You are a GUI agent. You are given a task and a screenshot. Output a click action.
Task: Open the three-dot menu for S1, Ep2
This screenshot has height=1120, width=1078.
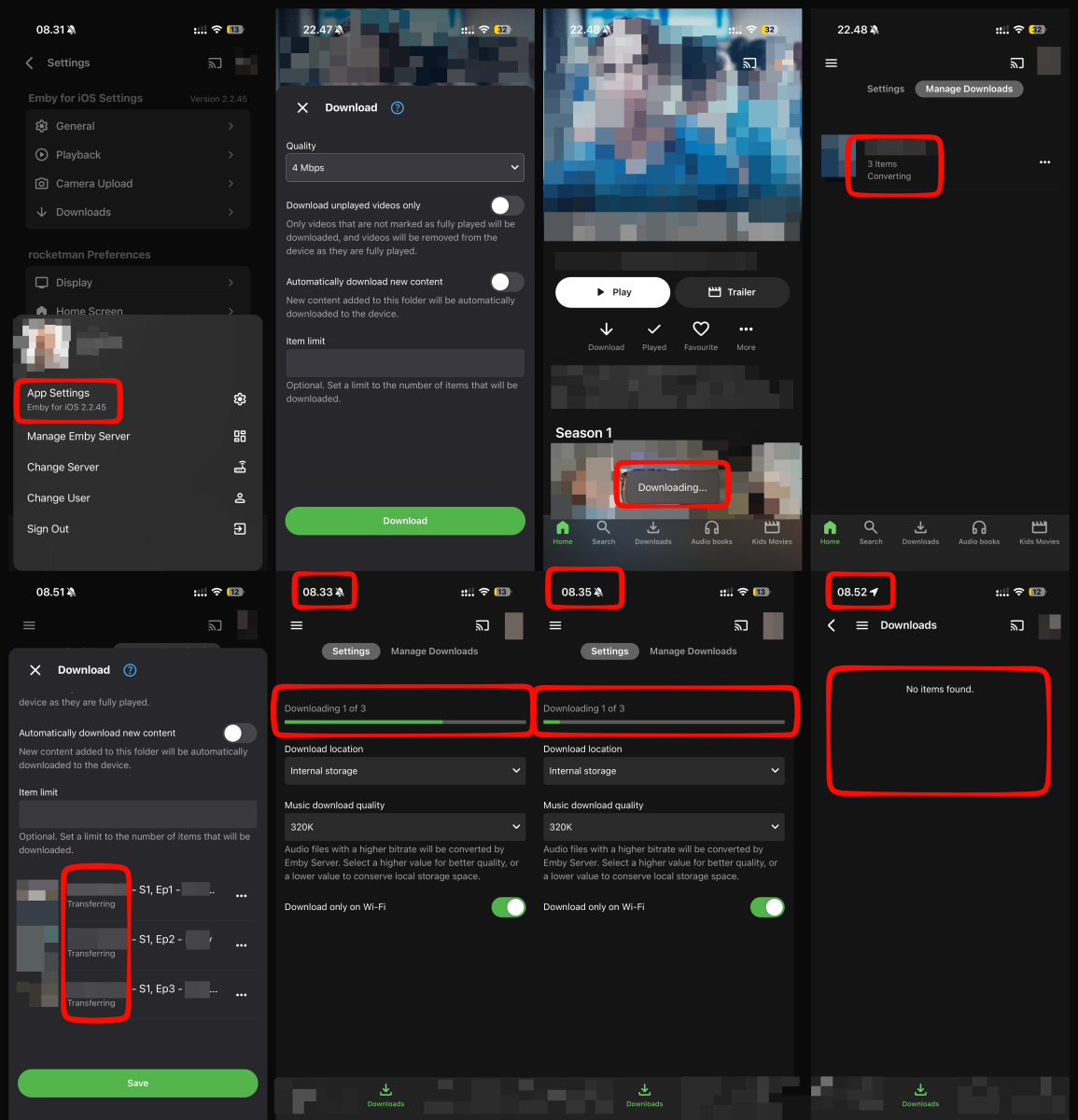242,945
